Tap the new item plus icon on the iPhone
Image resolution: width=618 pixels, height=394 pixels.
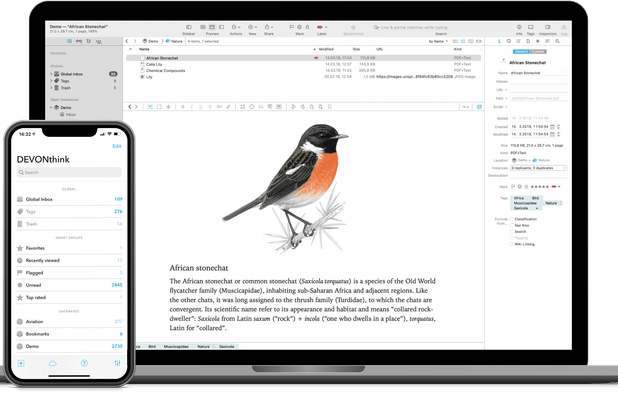(x=21, y=363)
